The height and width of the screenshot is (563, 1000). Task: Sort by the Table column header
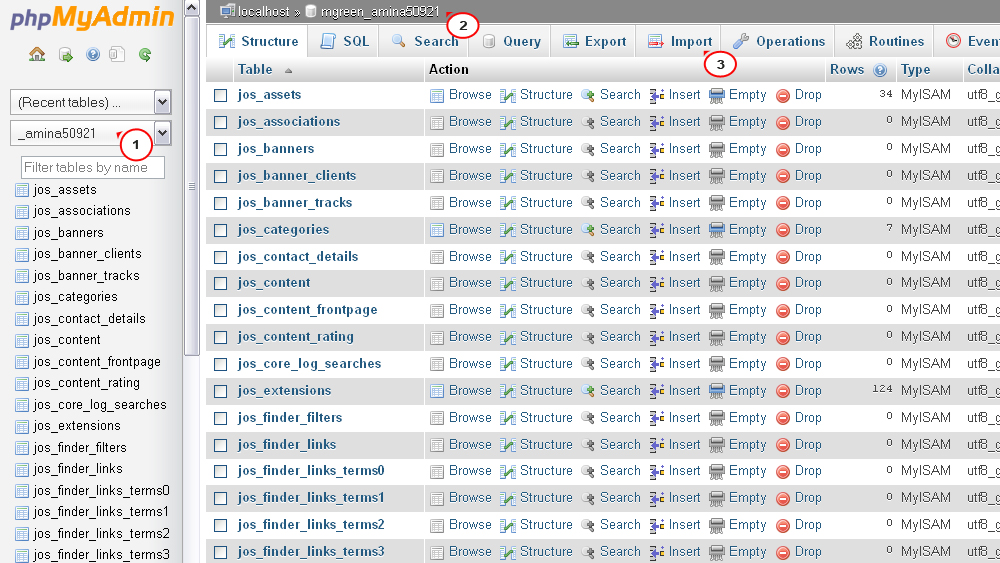(x=255, y=69)
